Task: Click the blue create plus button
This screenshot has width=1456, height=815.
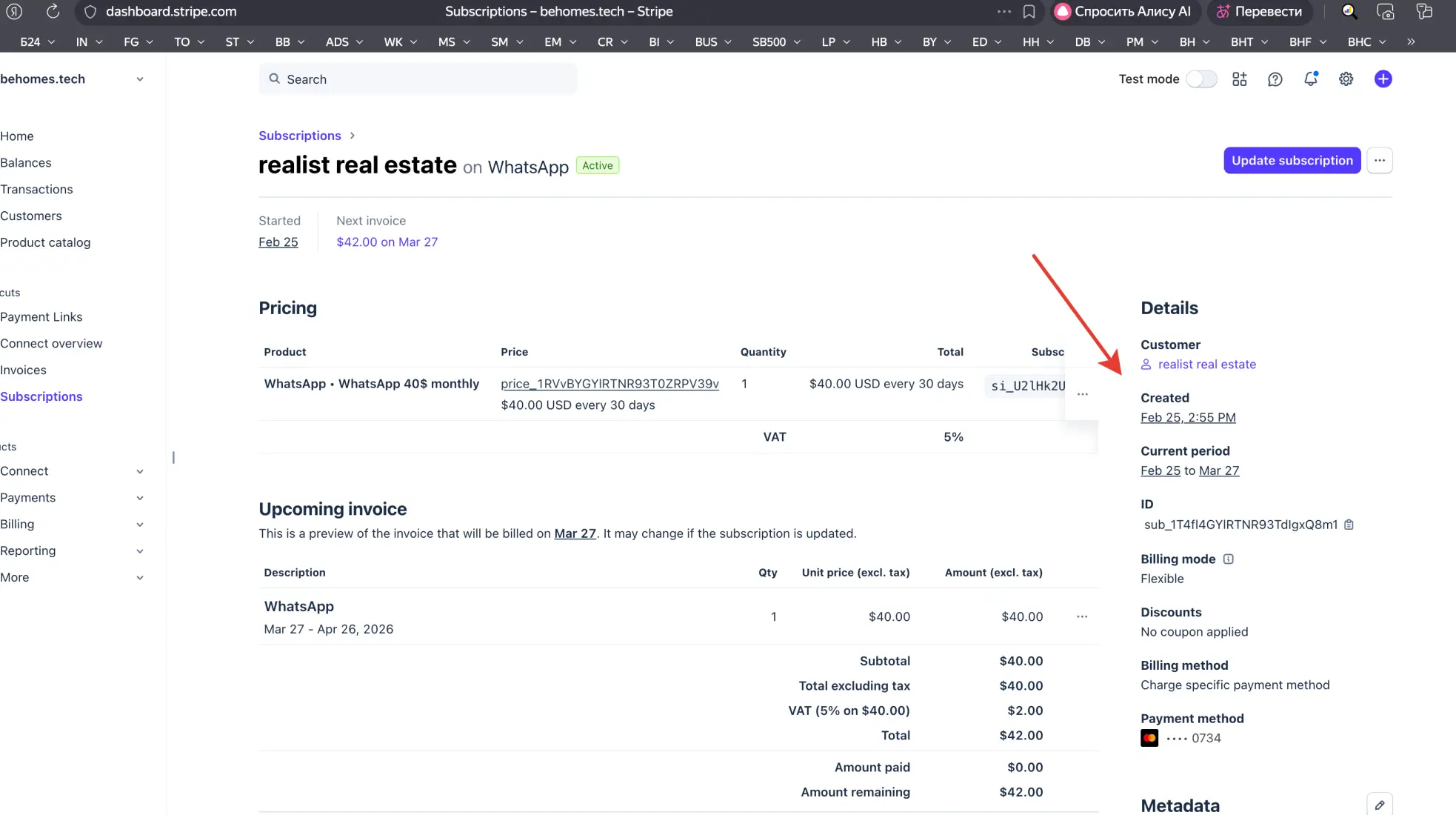Action: pos(1383,79)
